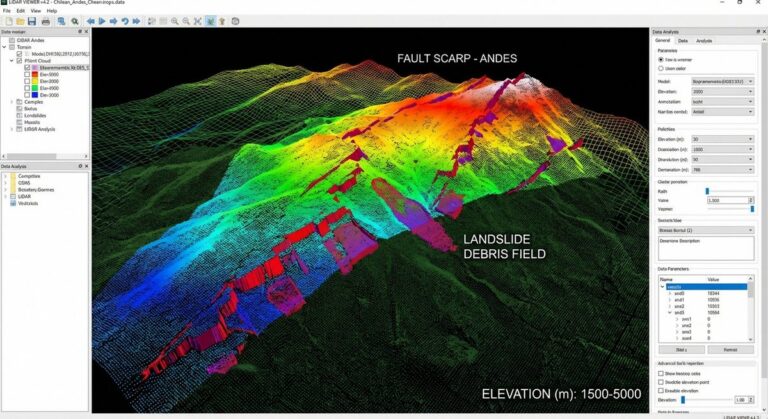Image resolution: width=768 pixels, height=419 pixels.
Task: Open the Help menu
Action: tap(52, 11)
